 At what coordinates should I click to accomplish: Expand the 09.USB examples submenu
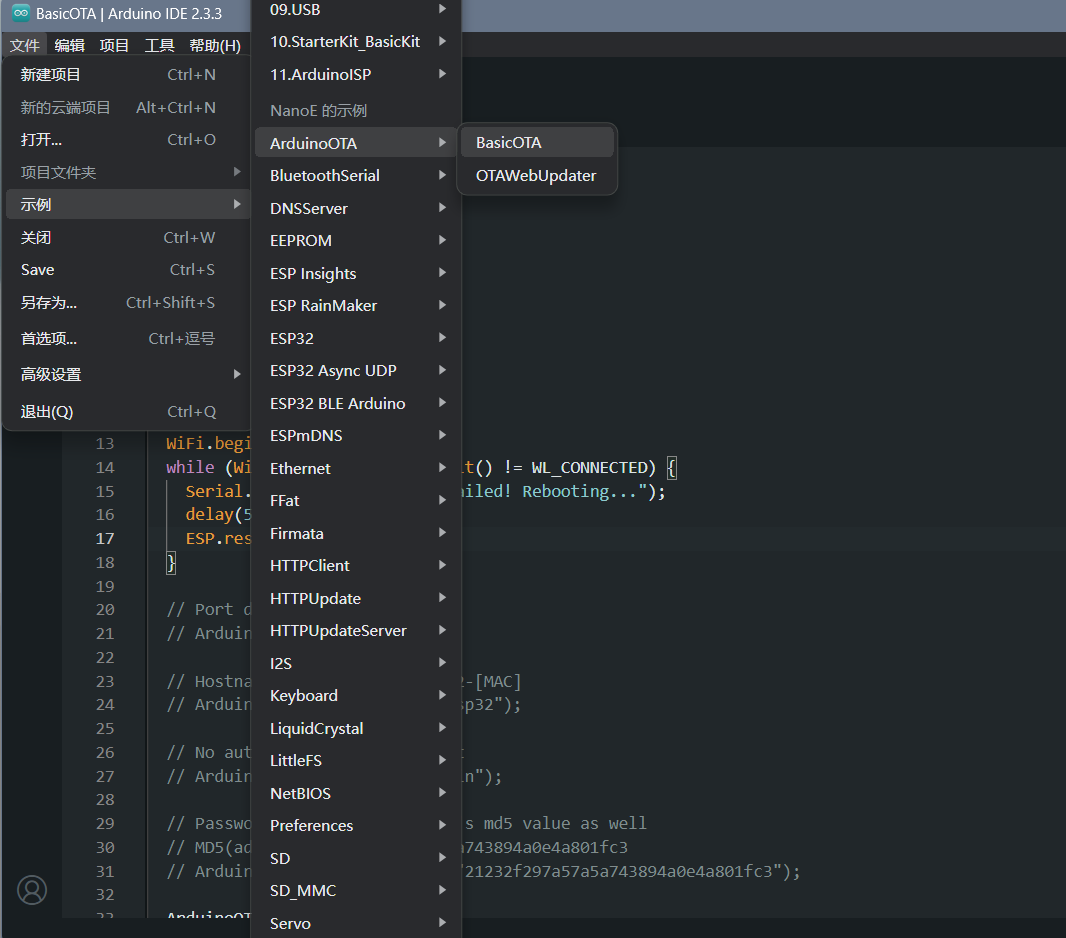(x=357, y=10)
